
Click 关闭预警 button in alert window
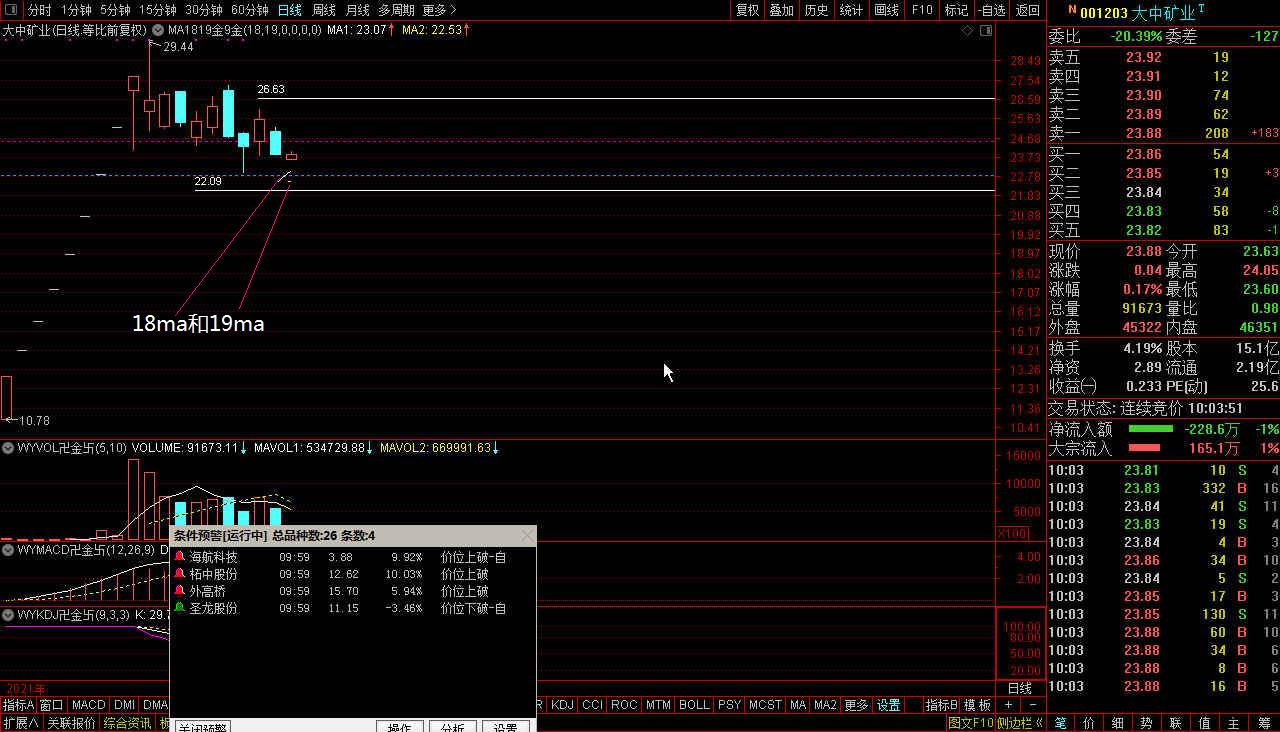202,726
